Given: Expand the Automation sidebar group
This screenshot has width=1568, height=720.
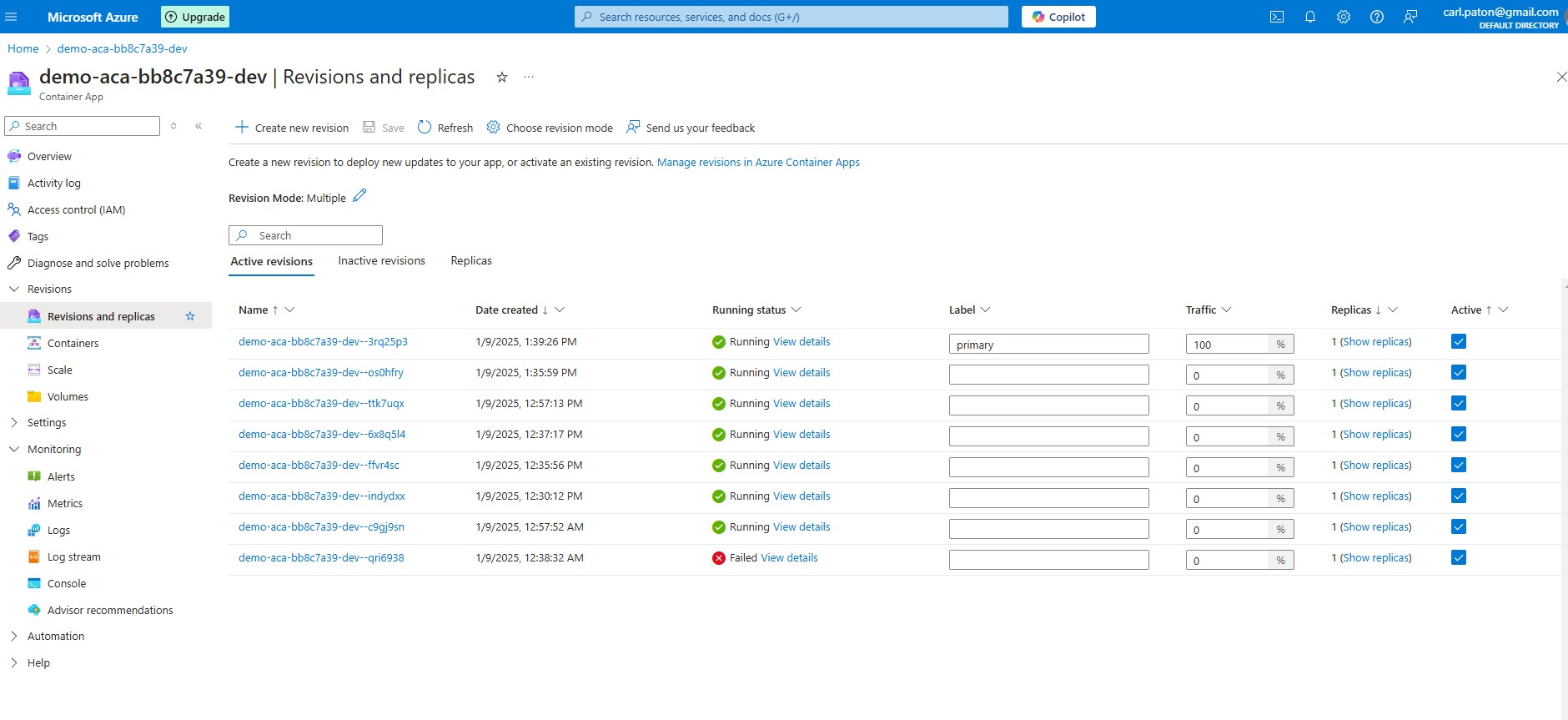Looking at the screenshot, I should coord(13,636).
